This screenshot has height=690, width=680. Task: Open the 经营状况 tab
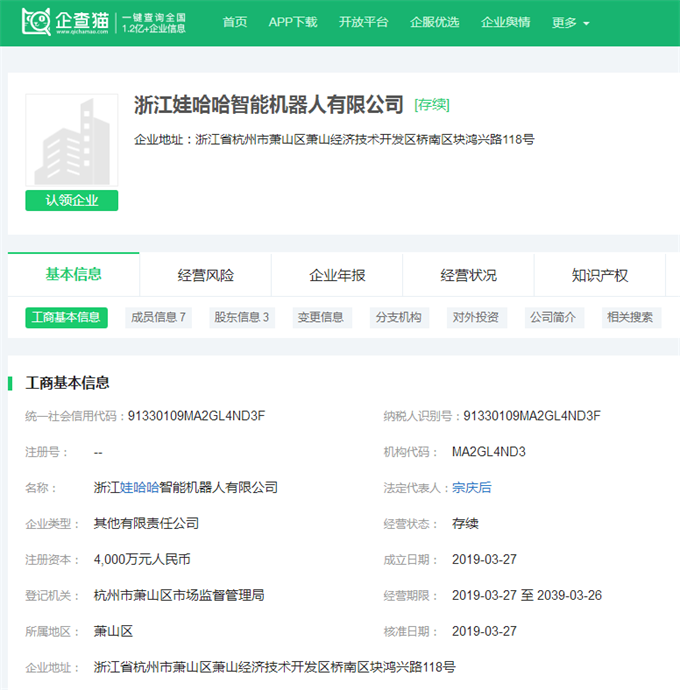pyautogui.click(x=468, y=275)
